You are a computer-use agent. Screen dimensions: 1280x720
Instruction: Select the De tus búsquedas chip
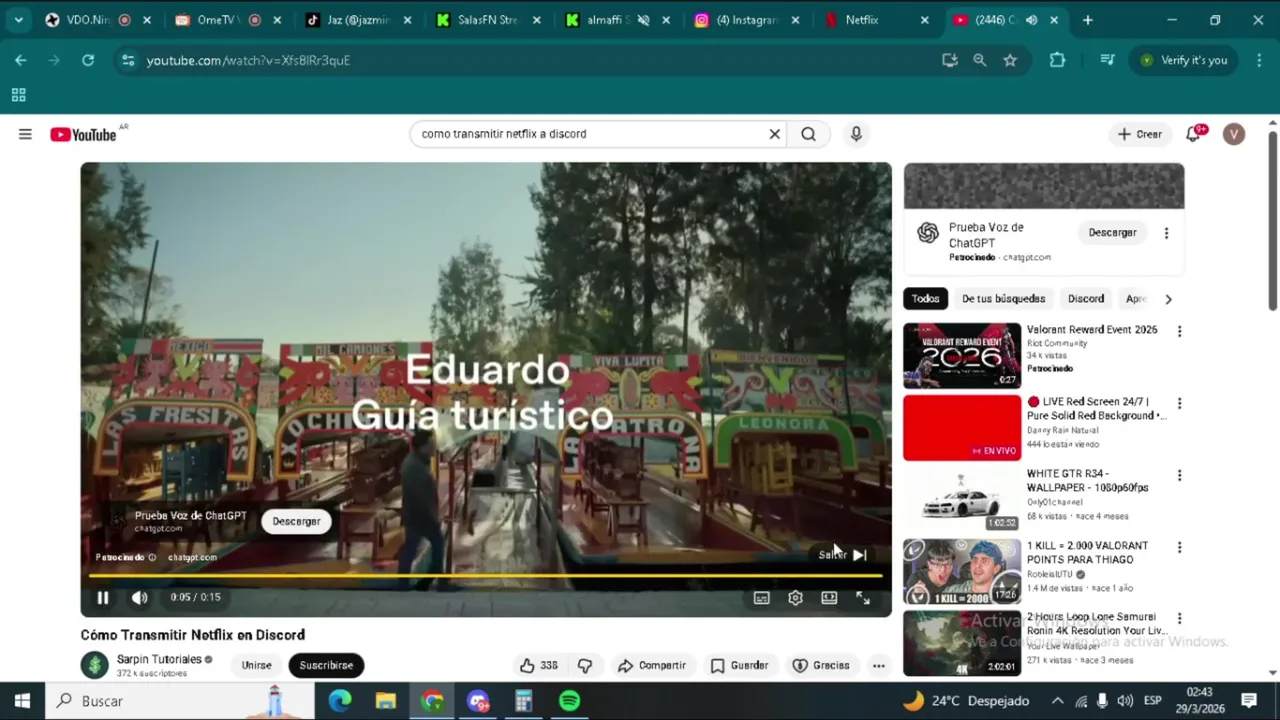[1003, 298]
